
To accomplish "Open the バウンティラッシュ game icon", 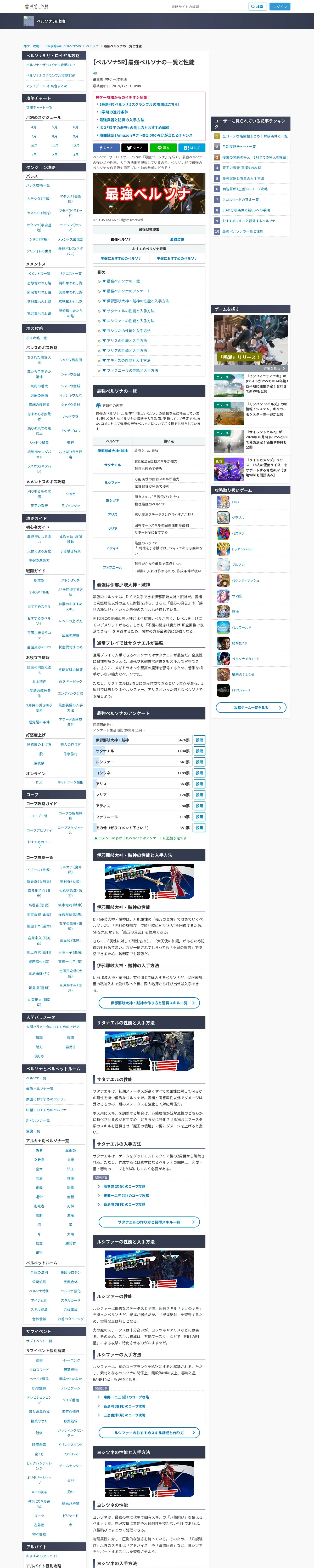I will [x=223, y=580].
